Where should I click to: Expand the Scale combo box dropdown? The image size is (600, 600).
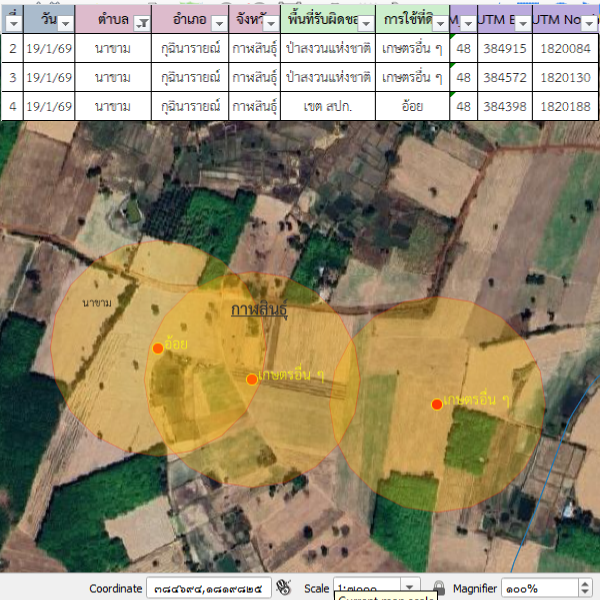coord(410,588)
